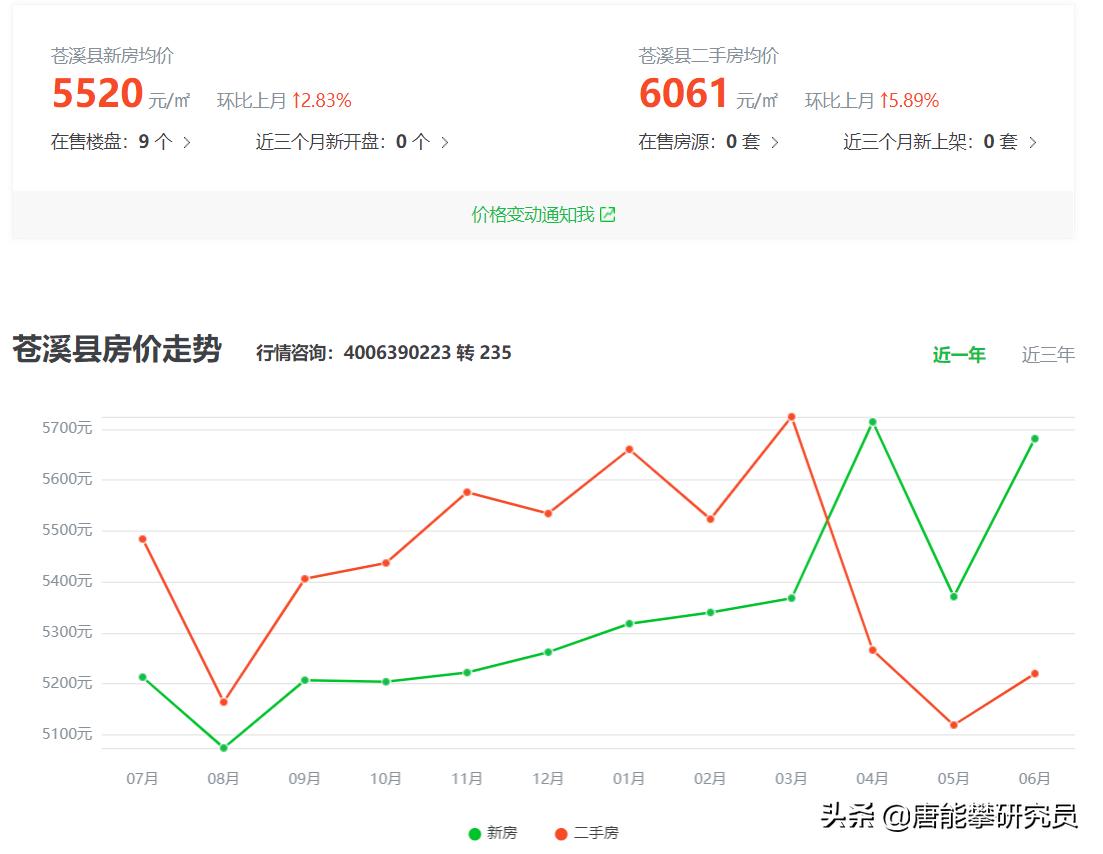
Task: Click 环比上月 5.89% text
Action: click(x=872, y=101)
